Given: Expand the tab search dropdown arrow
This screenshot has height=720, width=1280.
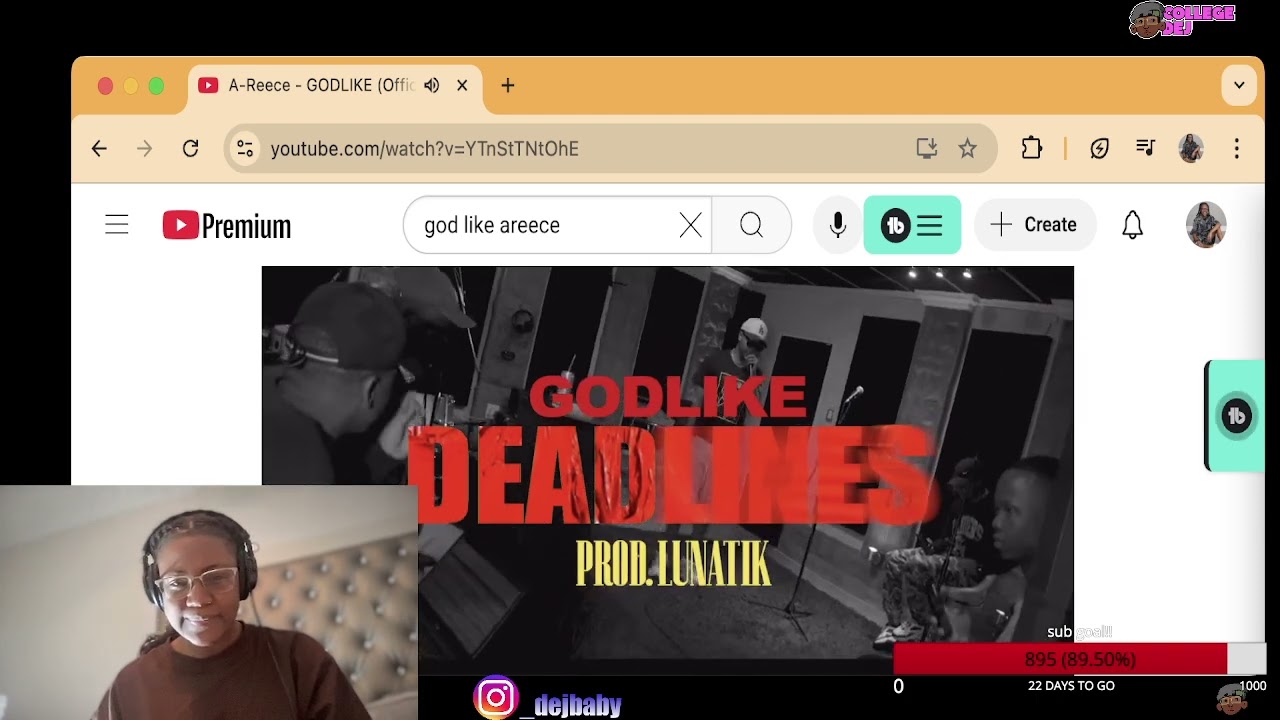Looking at the screenshot, I should point(1239,86).
